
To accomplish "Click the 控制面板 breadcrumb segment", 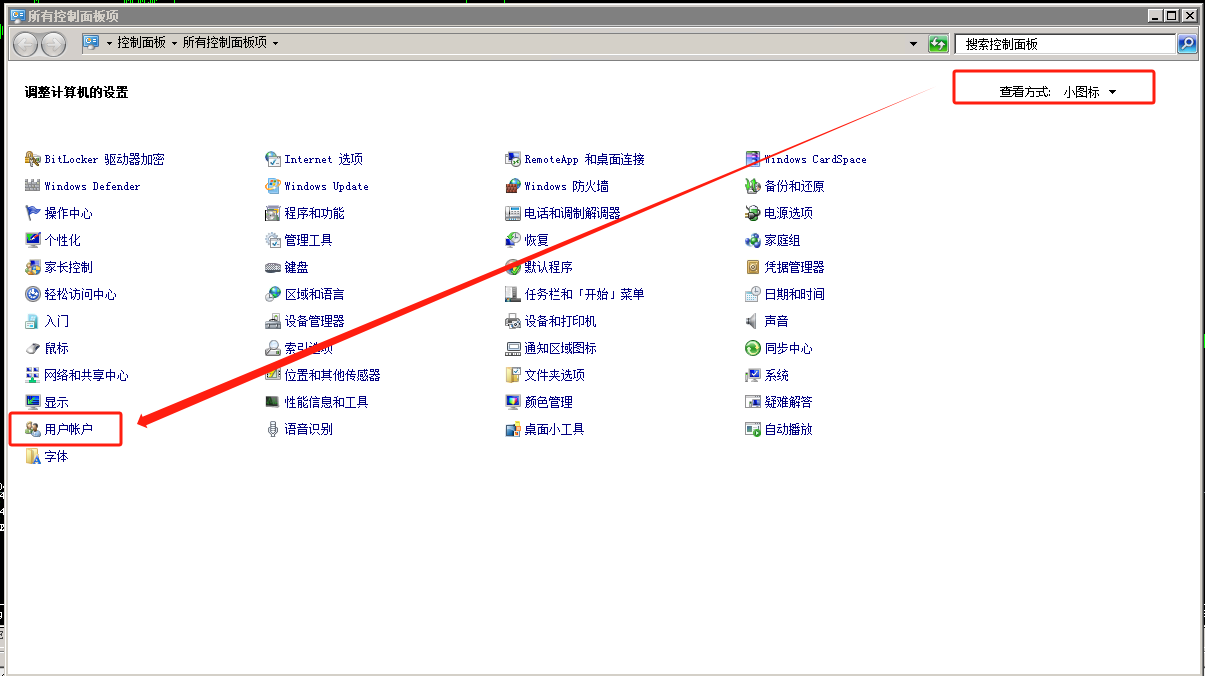I will (x=141, y=43).
